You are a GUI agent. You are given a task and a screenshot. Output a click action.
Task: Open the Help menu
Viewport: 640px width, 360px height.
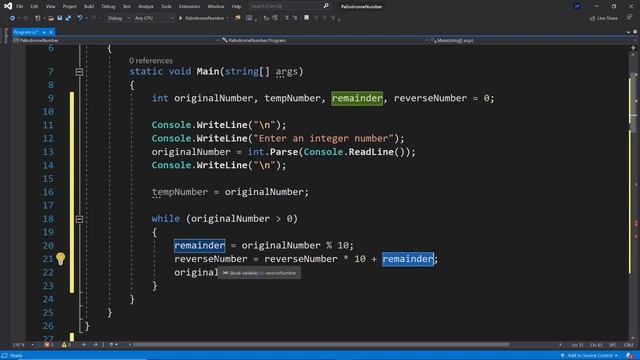236,7
